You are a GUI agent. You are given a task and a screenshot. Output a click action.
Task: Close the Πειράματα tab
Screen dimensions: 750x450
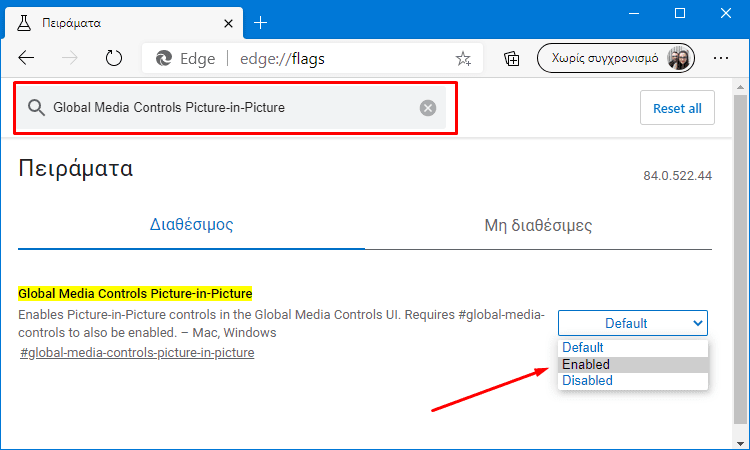click(228, 23)
